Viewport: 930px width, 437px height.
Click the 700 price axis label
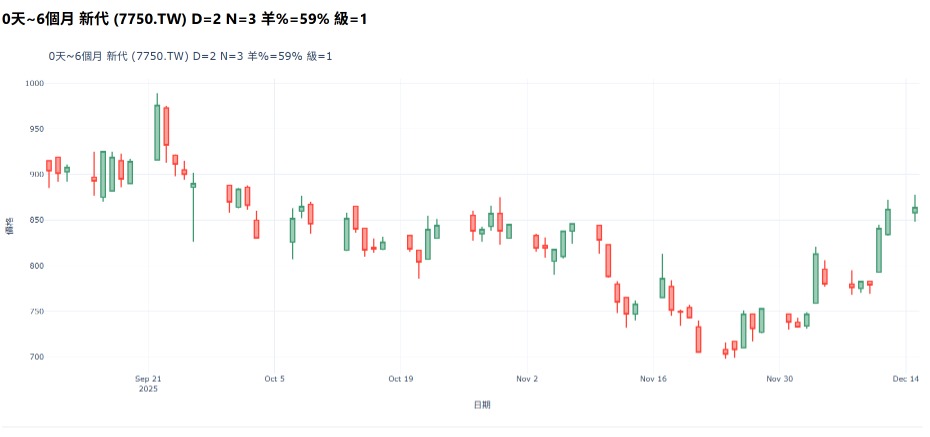pyautogui.click(x=36, y=357)
